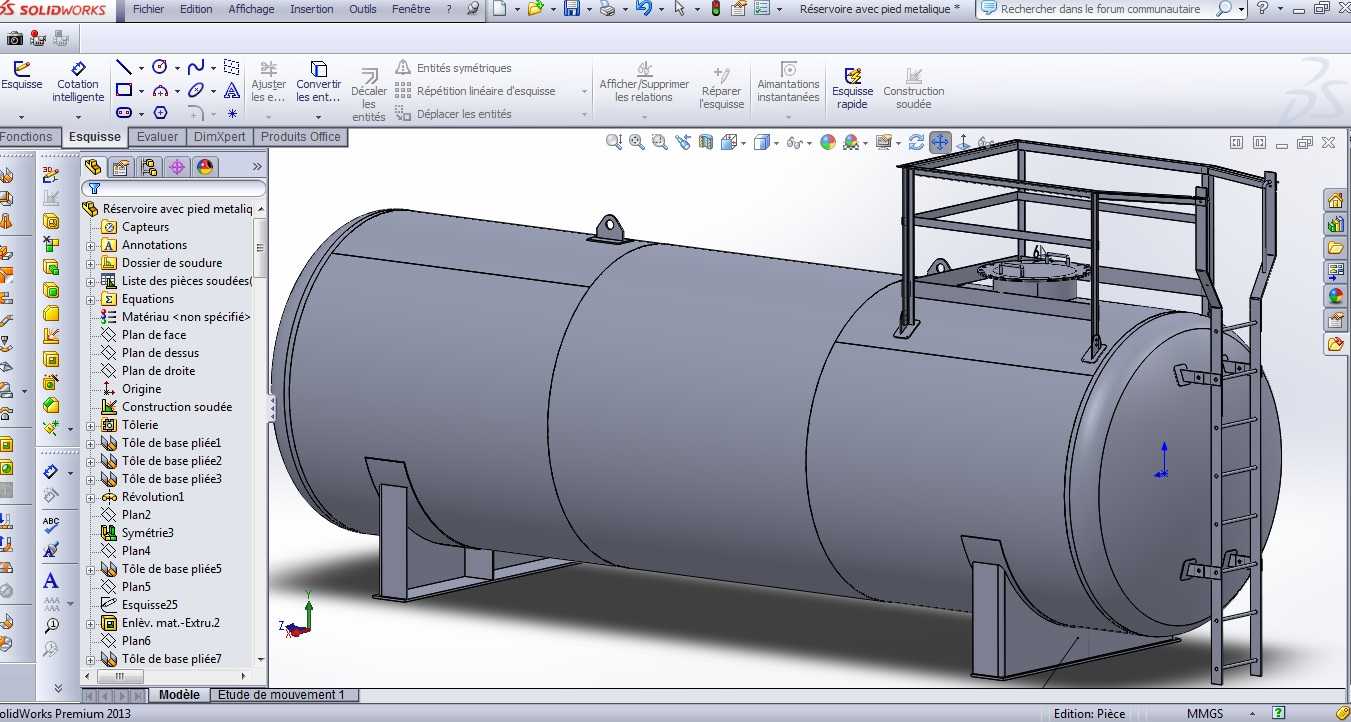The height and width of the screenshot is (722, 1351).
Task: Select the Spline sketch tool
Action: tap(196, 67)
